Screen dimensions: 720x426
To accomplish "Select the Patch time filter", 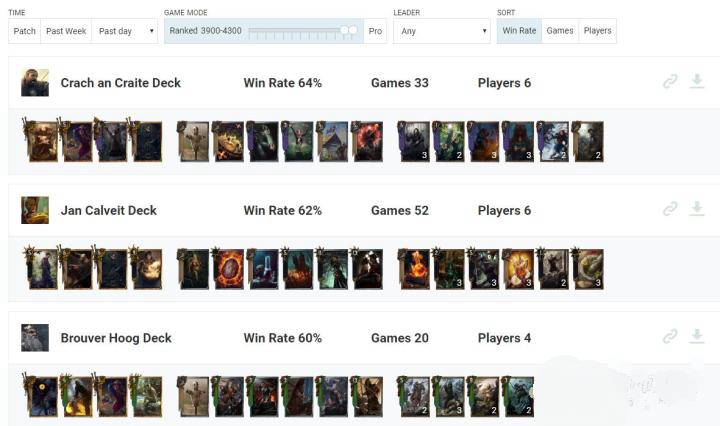I will 25,31.
